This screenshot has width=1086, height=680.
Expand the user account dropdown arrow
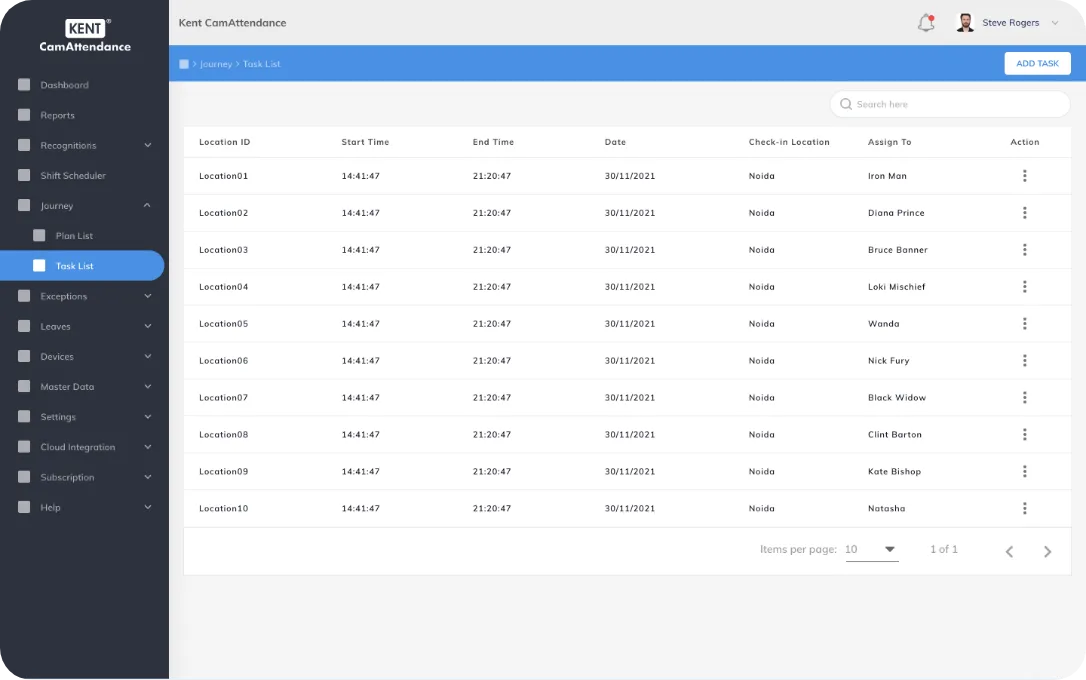coord(1055,23)
